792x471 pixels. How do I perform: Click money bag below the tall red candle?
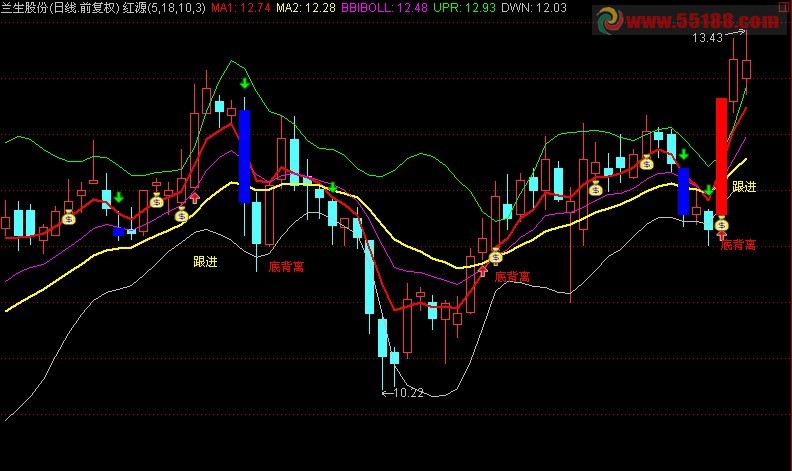(x=721, y=223)
